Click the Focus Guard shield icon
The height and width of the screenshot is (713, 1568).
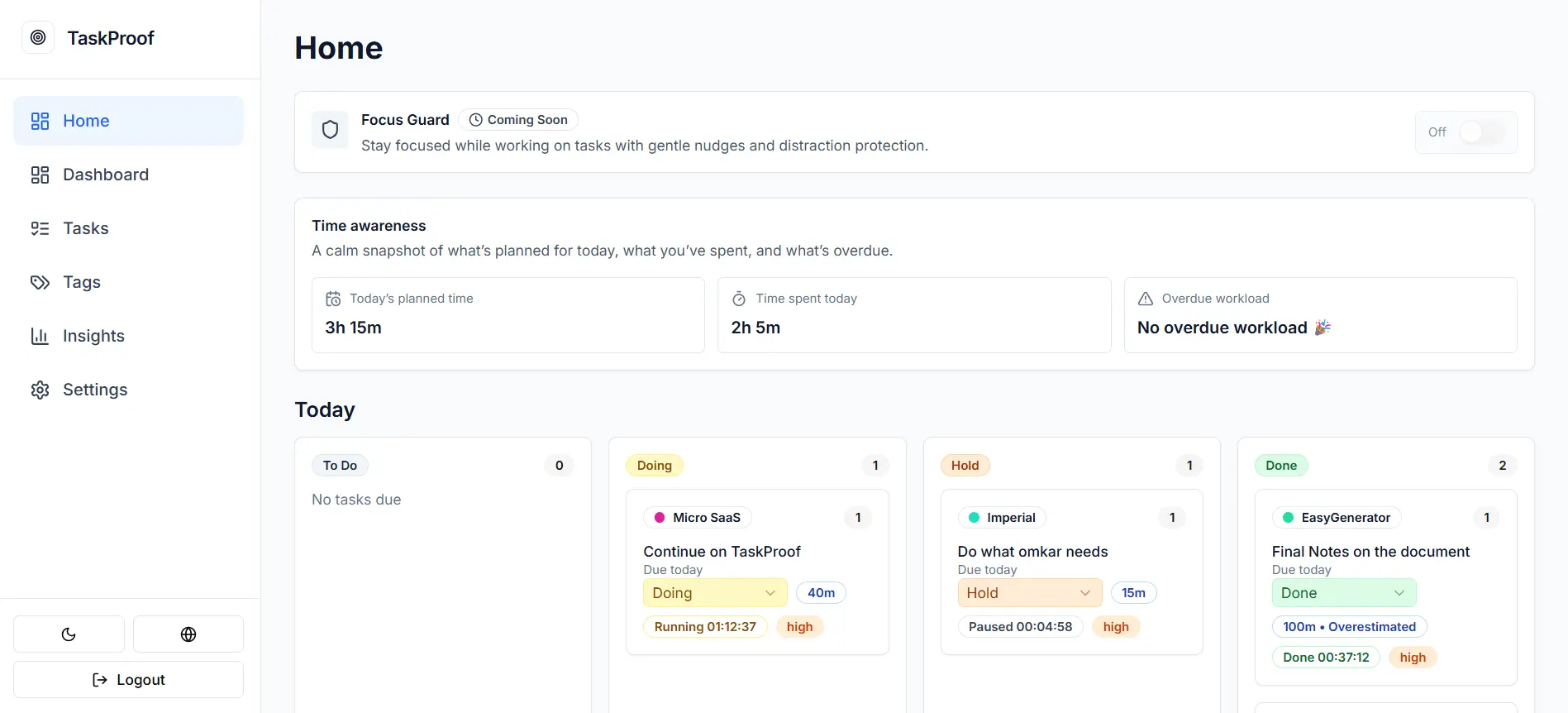[x=330, y=130]
